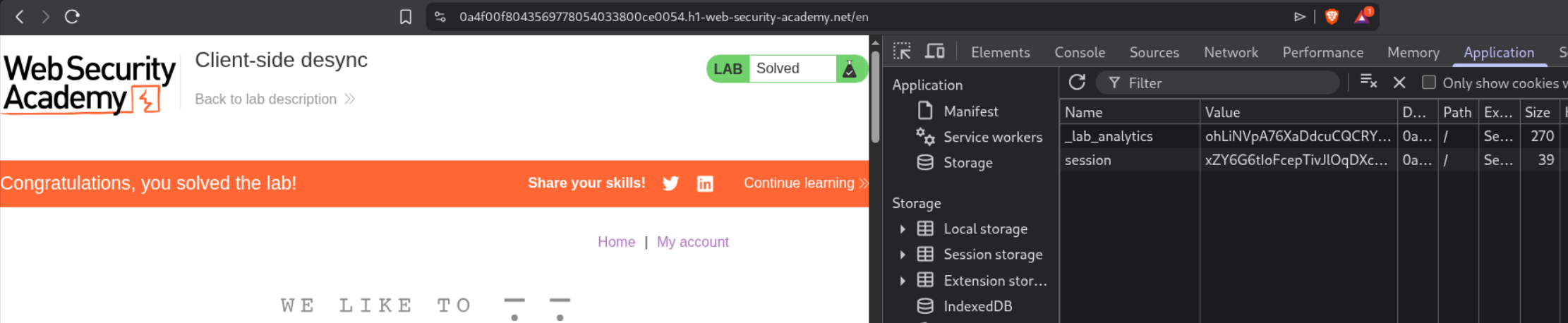
Task: Switch to the Network tab
Action: (x=1231, y=52)
